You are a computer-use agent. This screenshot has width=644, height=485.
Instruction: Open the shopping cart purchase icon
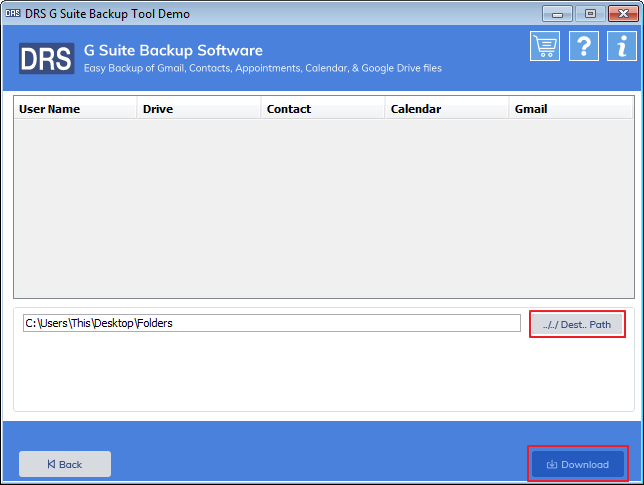tap(545, 46)
